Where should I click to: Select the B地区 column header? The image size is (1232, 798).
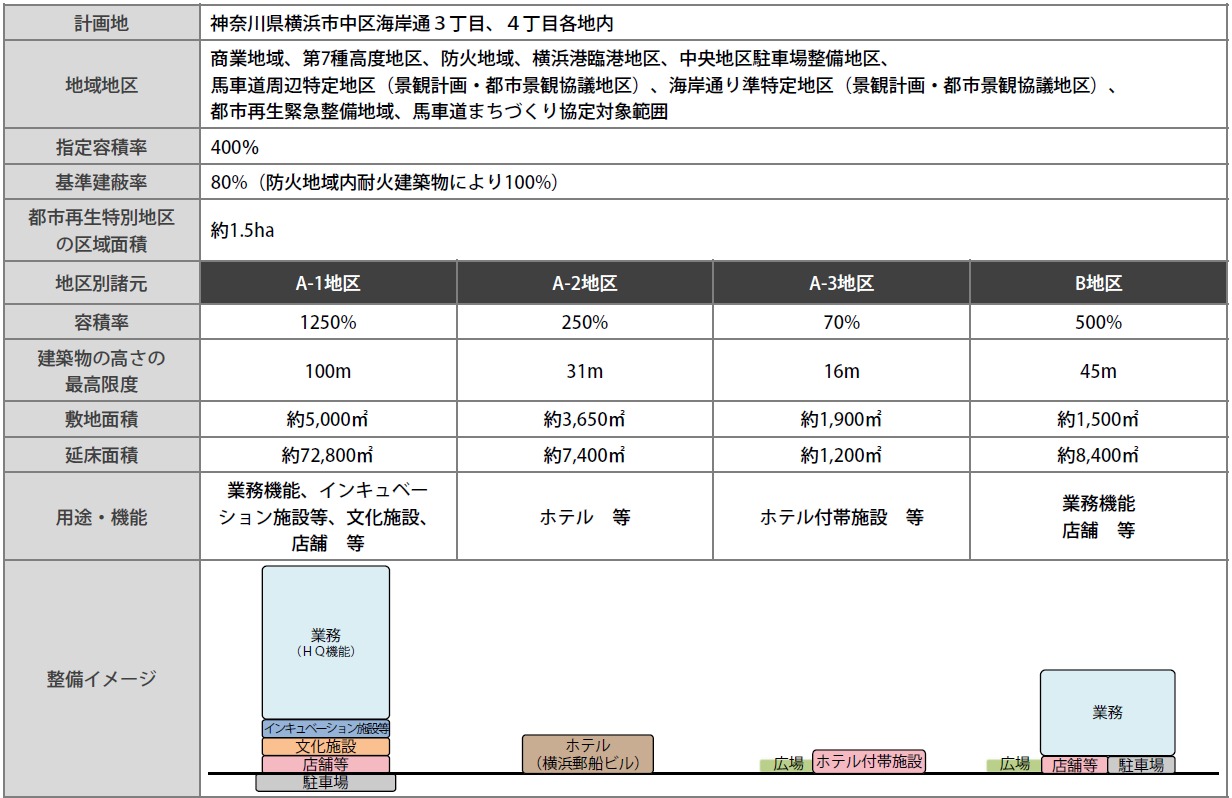pyautogui.click(x=1098, y=283)
